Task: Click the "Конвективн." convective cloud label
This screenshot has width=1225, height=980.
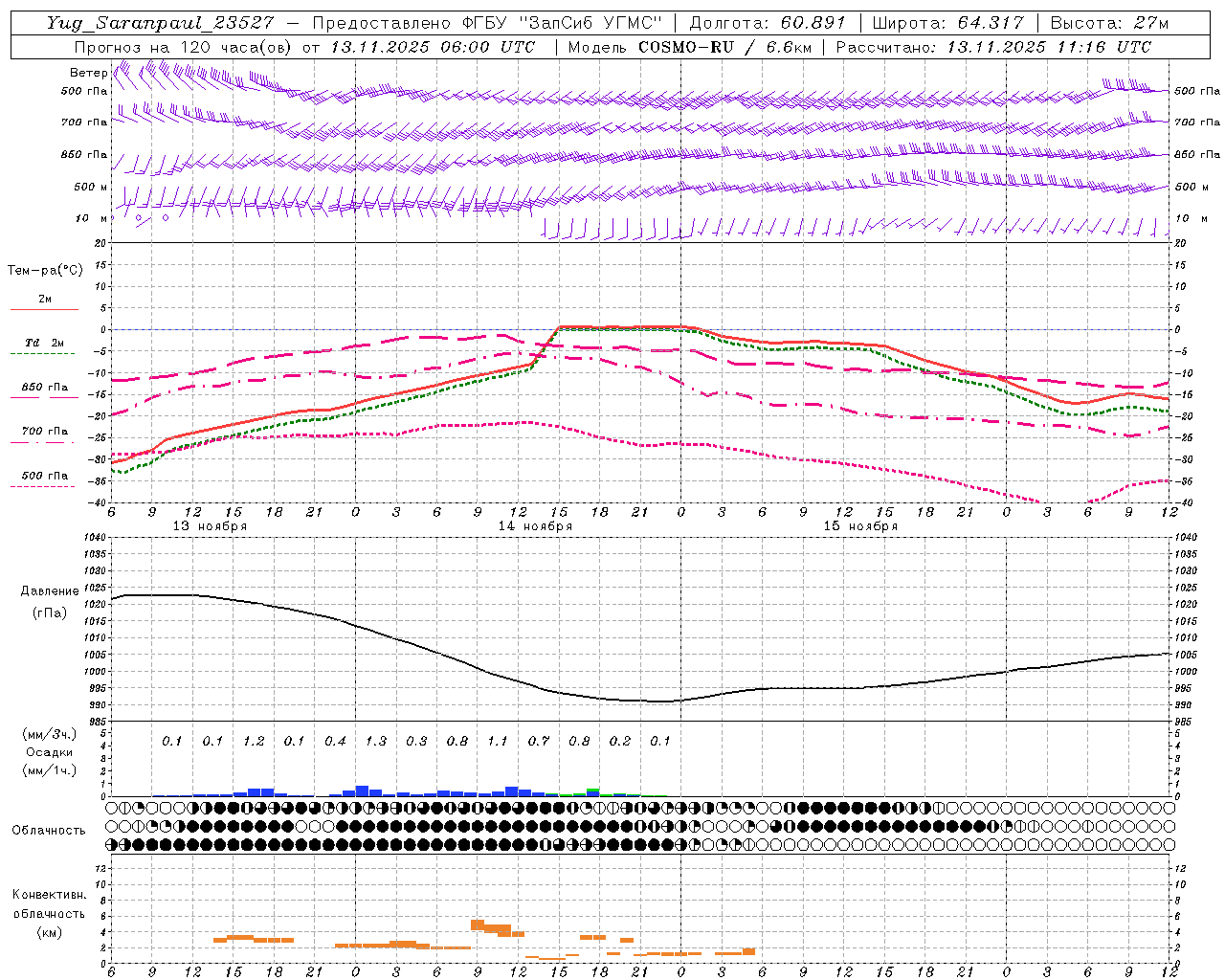Action: (49, 895)
